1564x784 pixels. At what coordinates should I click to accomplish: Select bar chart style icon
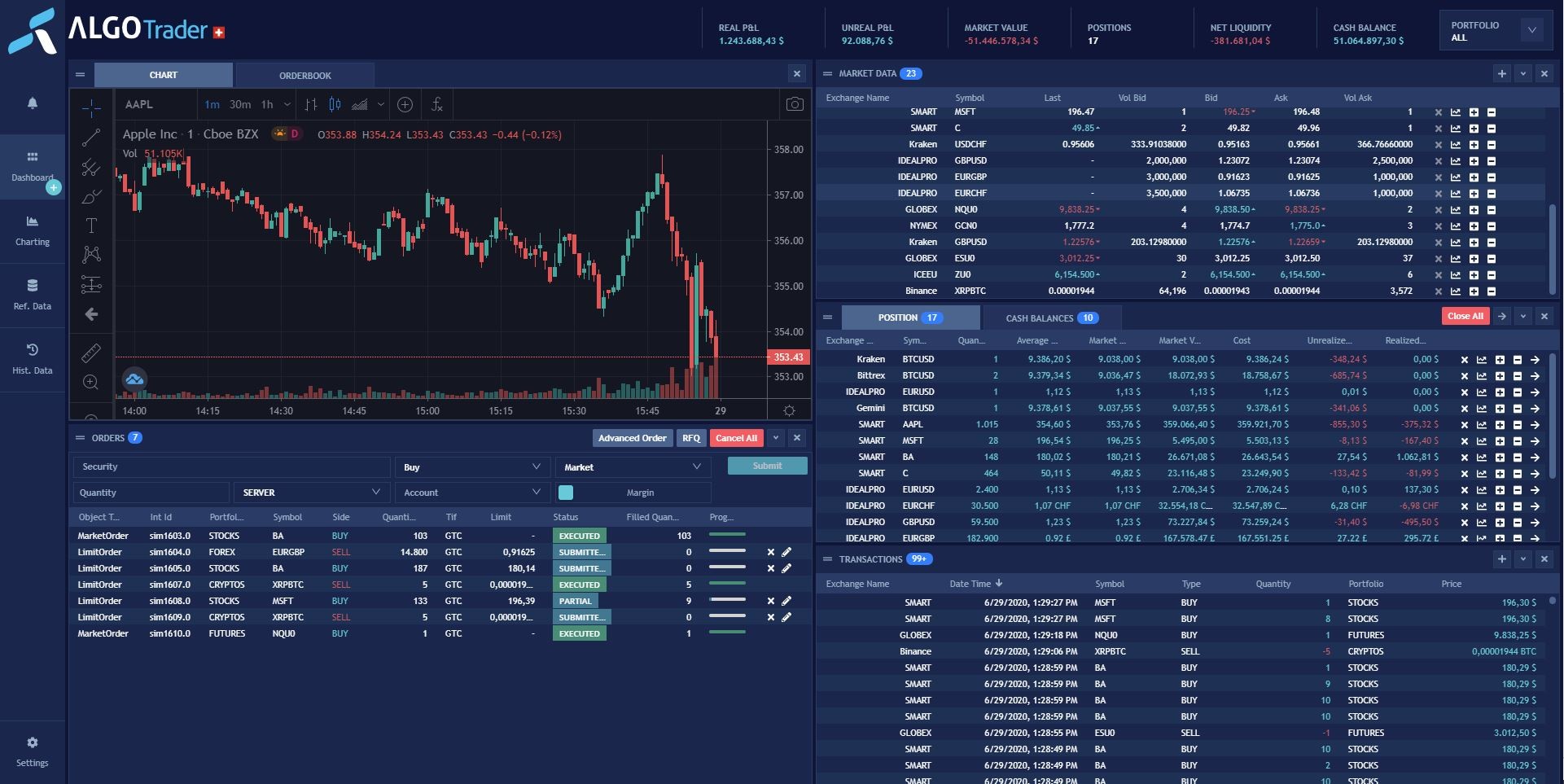[311, 104]
